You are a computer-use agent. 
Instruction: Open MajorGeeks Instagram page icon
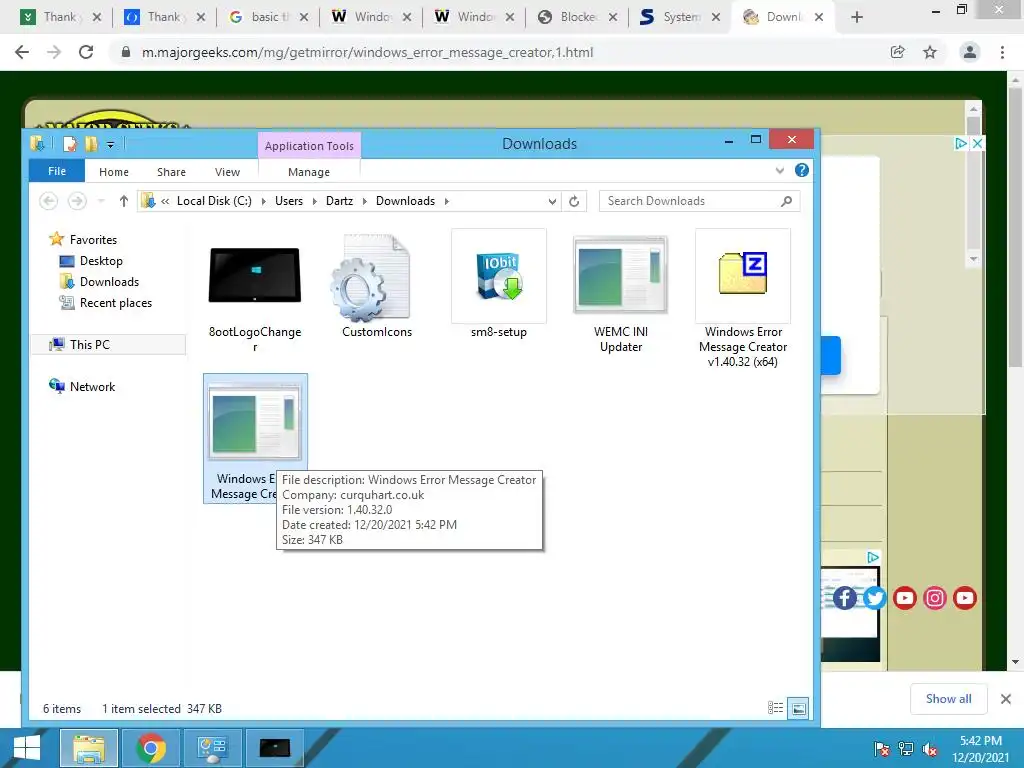coord(935,598)
